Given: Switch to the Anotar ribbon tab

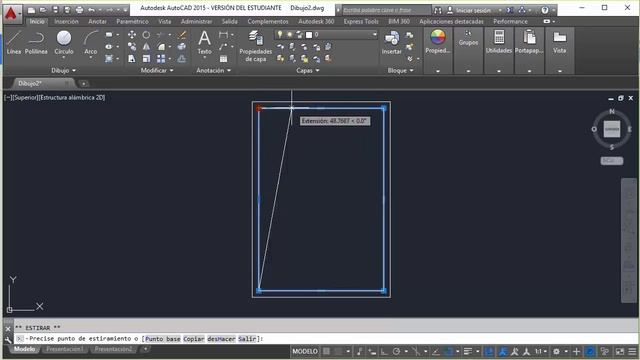Looking at the screenshot, I should pyautogui.click(x=98, y=21).
